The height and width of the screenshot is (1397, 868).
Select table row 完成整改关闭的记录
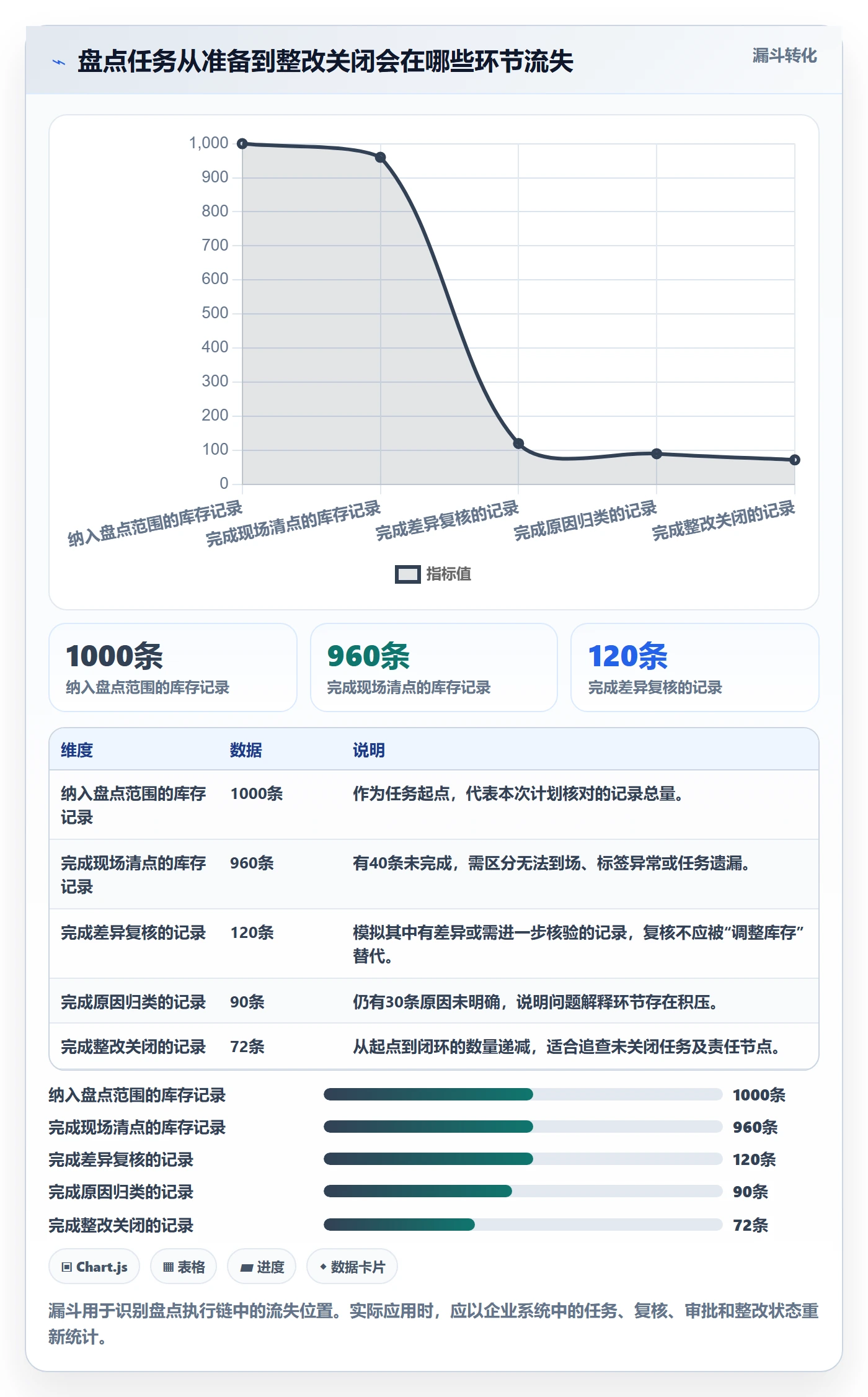point(434,1046)
